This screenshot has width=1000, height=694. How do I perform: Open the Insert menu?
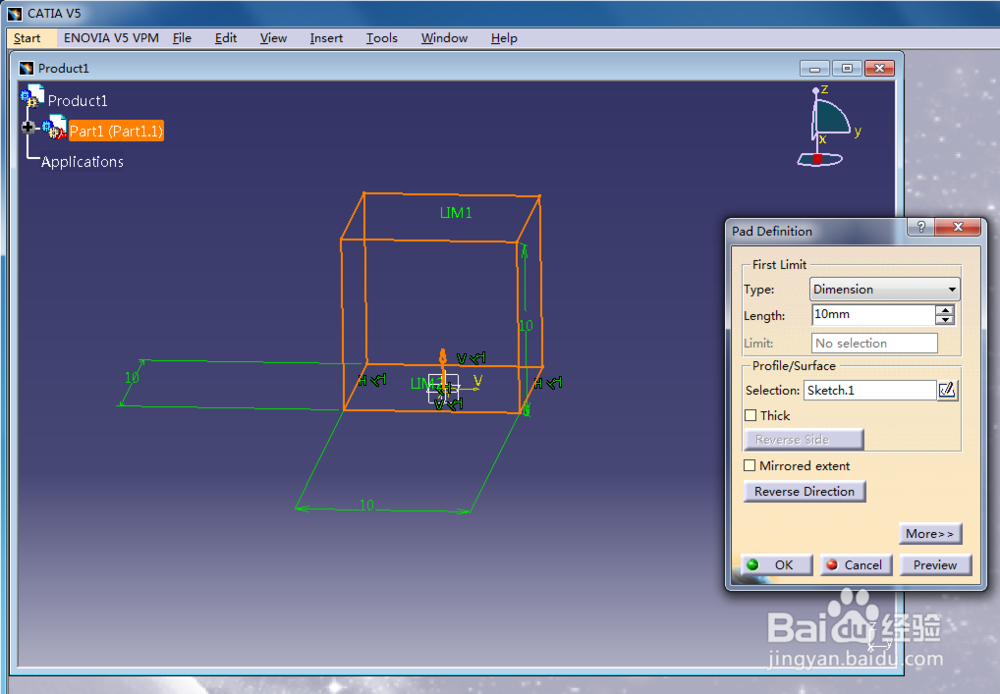click(x=326, y=38)
